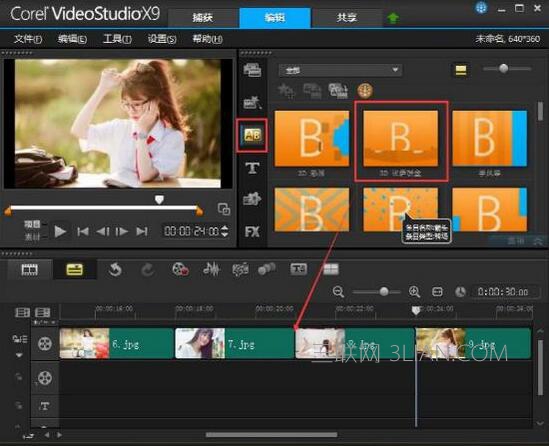The width and height of the screenshot is (549, 446).
Task: Toggle the overlay track lock icon
Action: (19, 377)
